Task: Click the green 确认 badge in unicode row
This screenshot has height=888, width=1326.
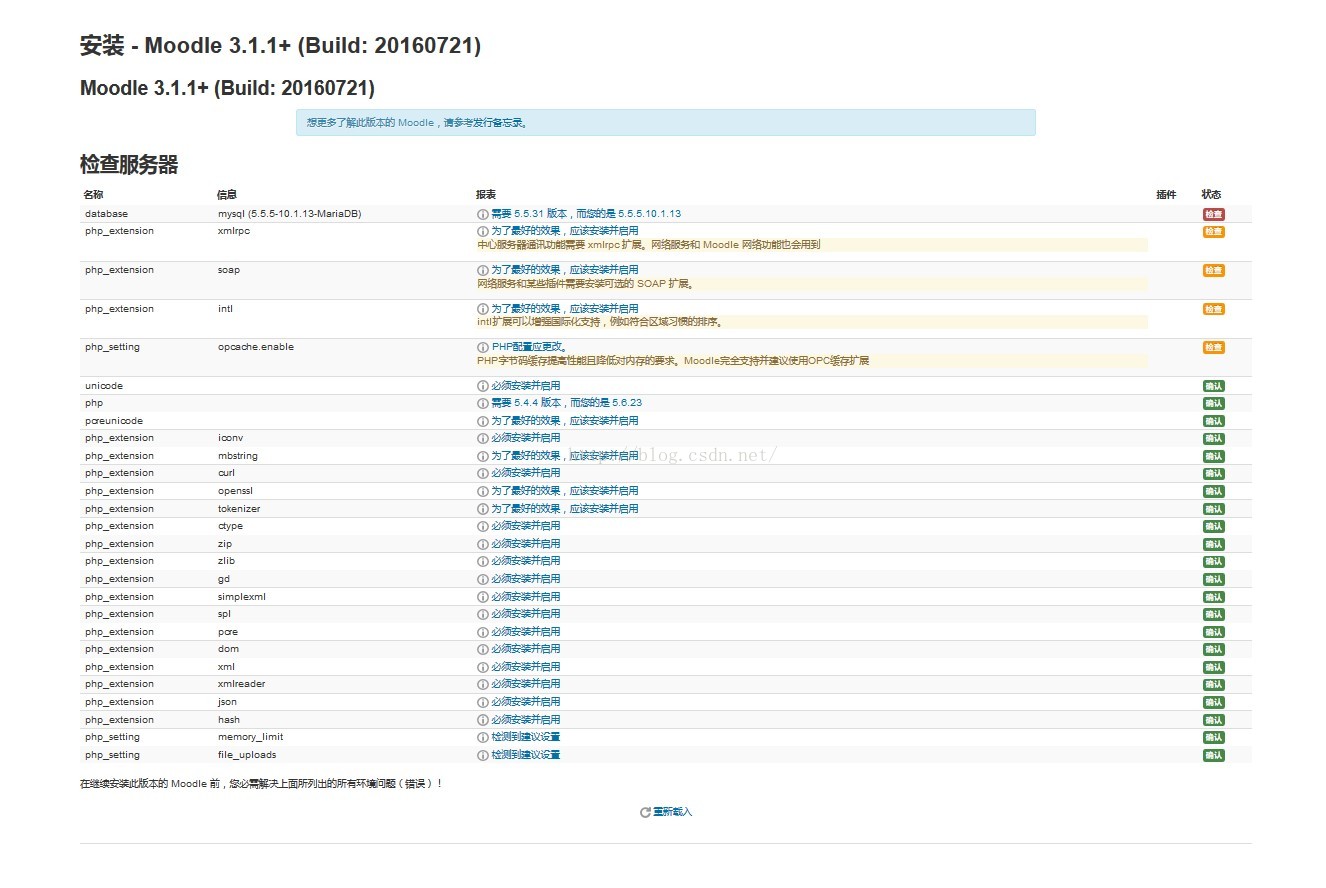Action: [x=1213, y=386]
